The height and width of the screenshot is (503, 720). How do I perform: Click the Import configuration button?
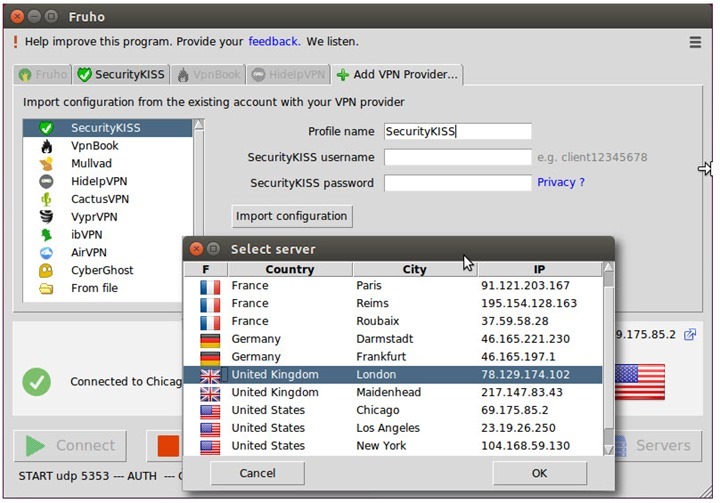coord(292,216)
